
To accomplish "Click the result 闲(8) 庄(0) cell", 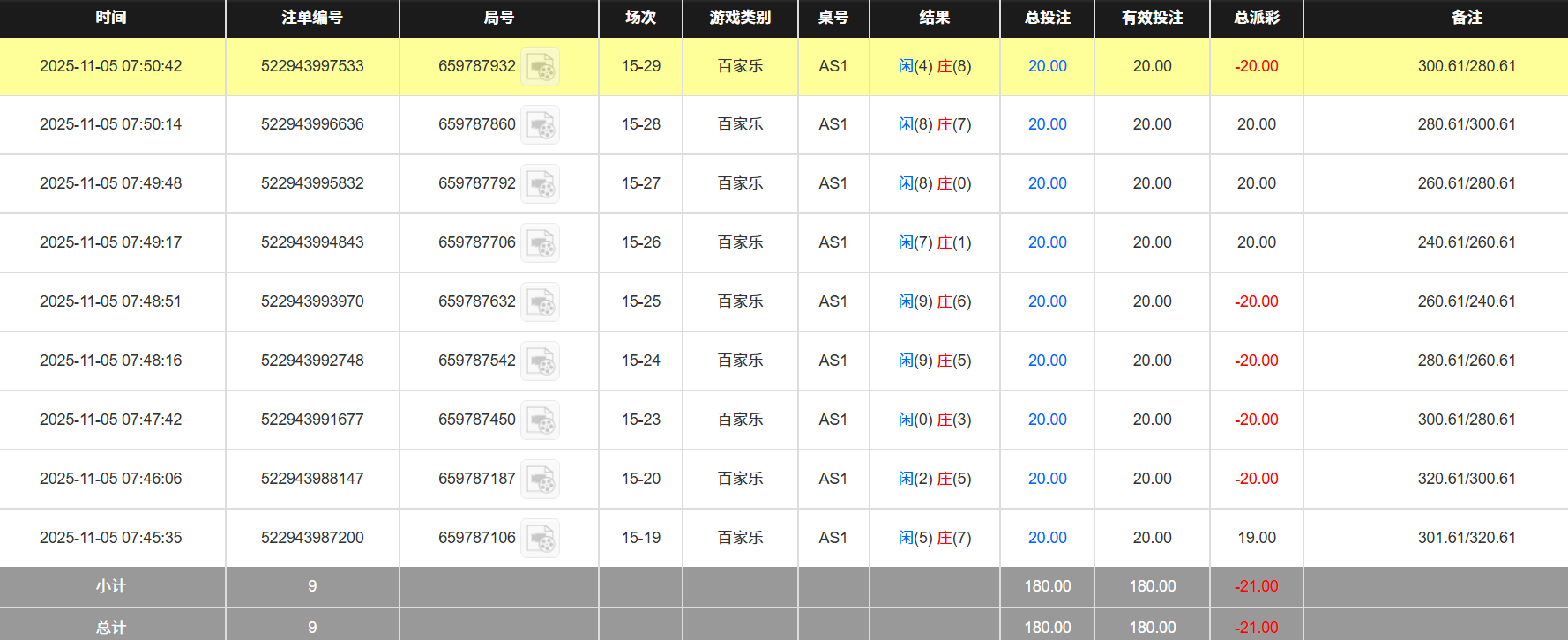I will click(x=934, y=183).
